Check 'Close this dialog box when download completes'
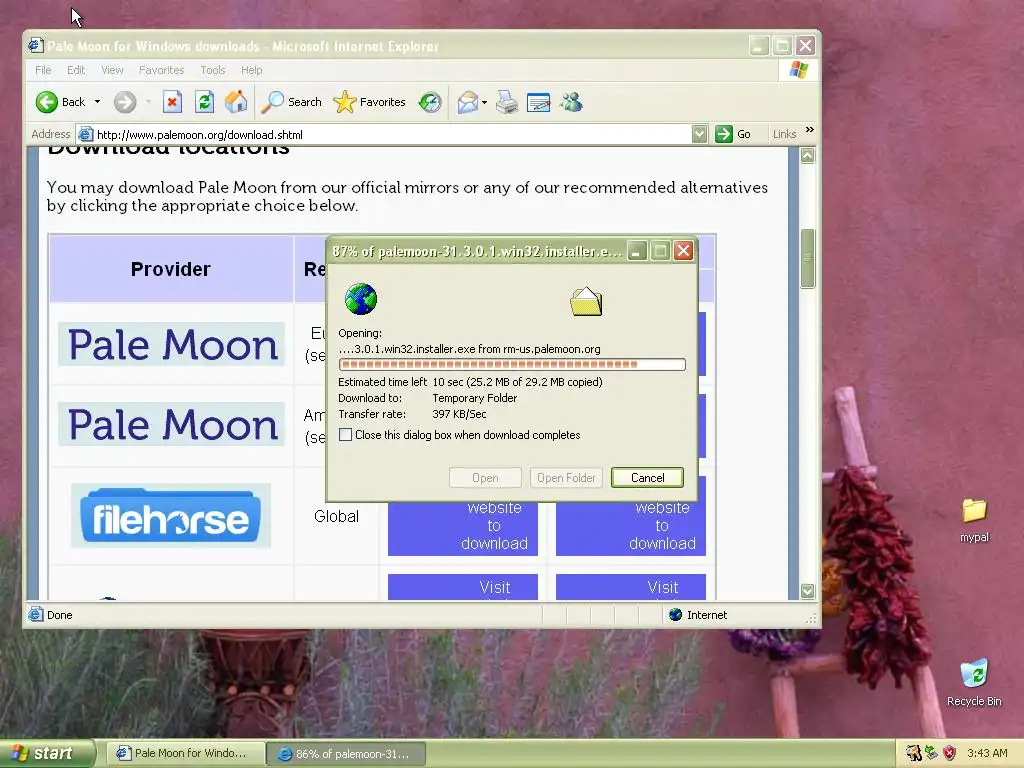Viewport: 1024px width, 768px height. point(345,434)
